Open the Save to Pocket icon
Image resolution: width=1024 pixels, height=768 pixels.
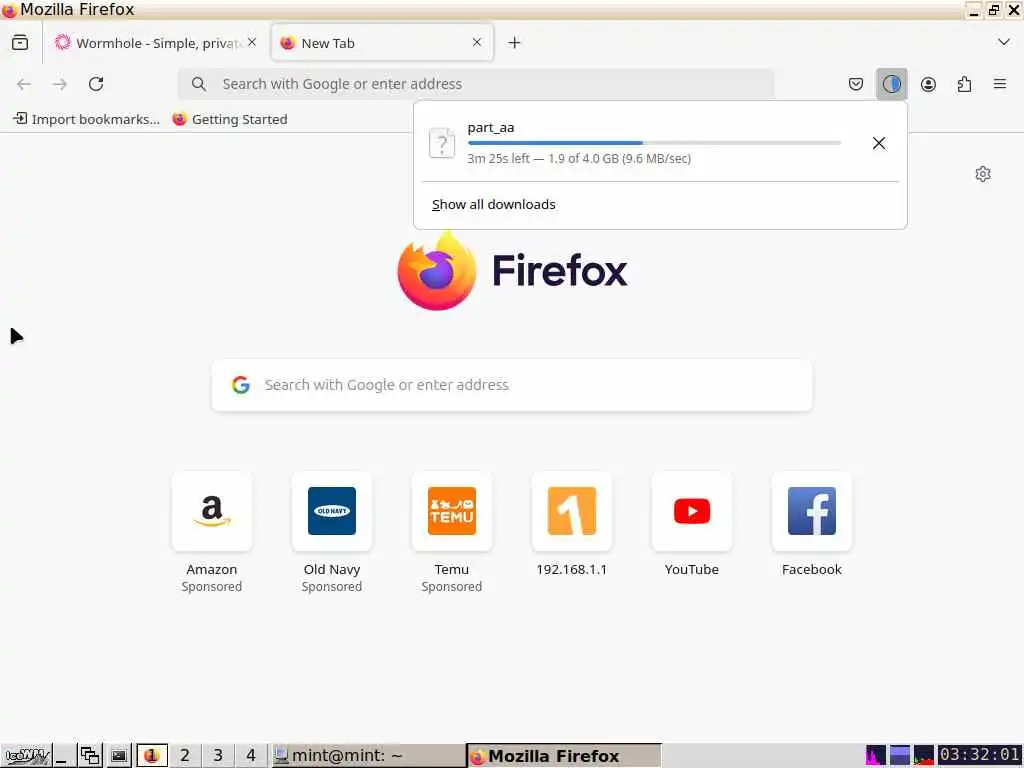[x=856, y=84]
